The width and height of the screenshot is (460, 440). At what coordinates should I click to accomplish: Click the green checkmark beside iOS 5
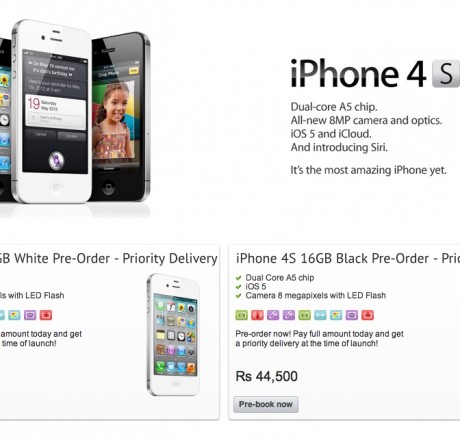coord(238,287)
